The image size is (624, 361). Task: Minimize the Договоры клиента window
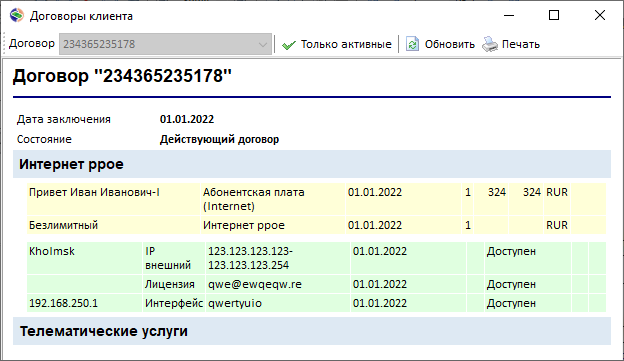click(x=509, y=16)
